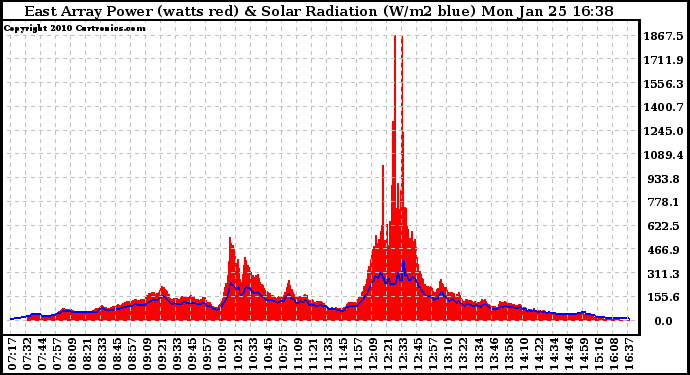Click the 10:09 time label

[x=222, y=354]
